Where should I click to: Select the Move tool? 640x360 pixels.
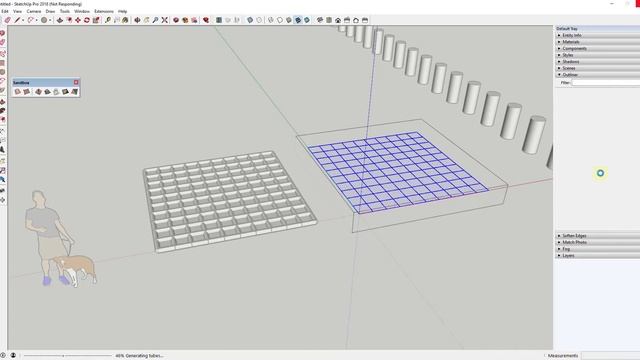78,20
